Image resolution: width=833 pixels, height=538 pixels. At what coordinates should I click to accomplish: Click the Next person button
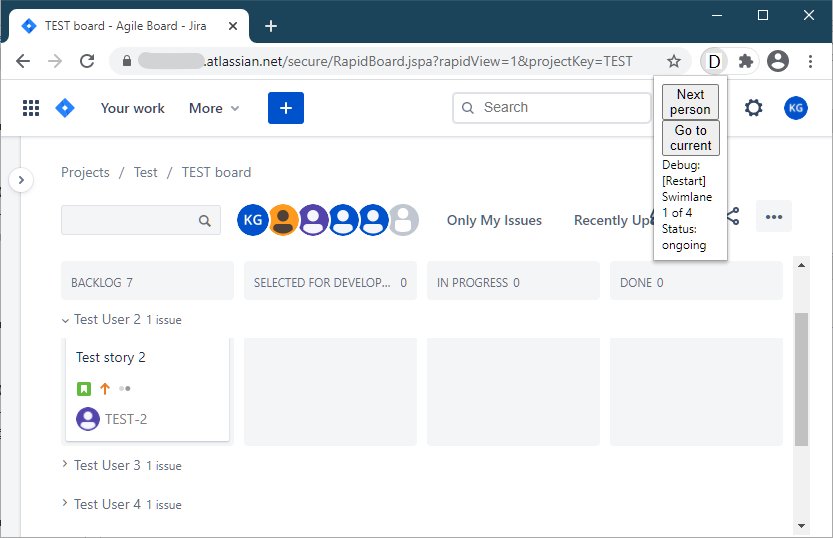tap(690, 102)
